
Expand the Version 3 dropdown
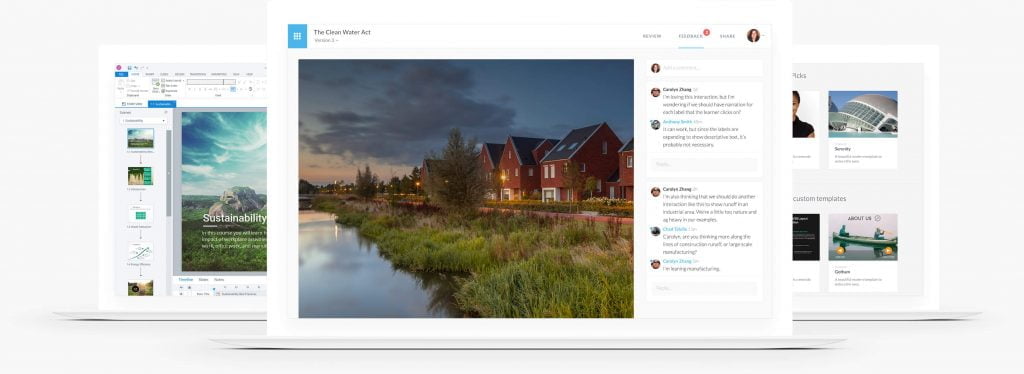point(326,40)
